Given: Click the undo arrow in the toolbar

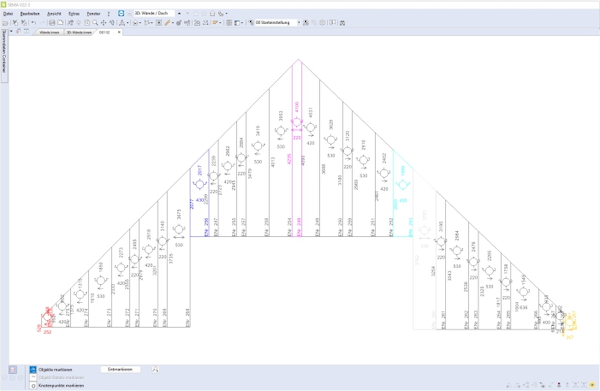Looking at the screenshot, I should pyautogui.click(x=34, y=23).
